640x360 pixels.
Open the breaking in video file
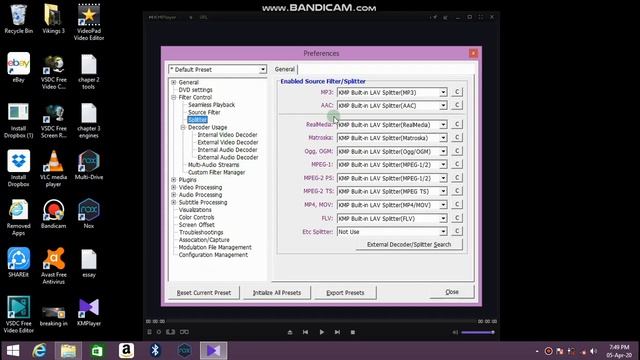(53, 316)
